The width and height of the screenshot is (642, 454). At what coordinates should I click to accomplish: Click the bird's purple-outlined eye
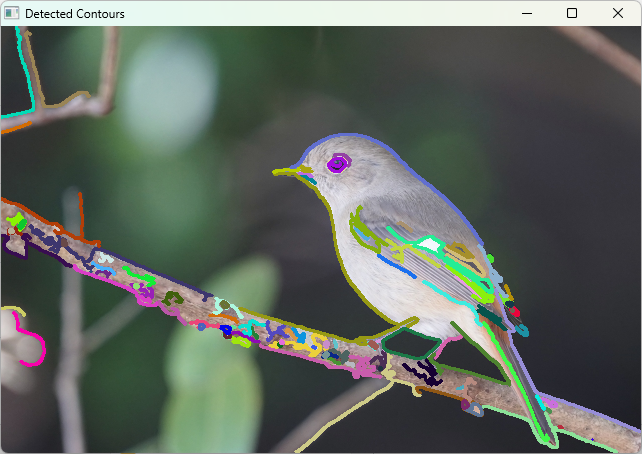[x=339, y=164]
